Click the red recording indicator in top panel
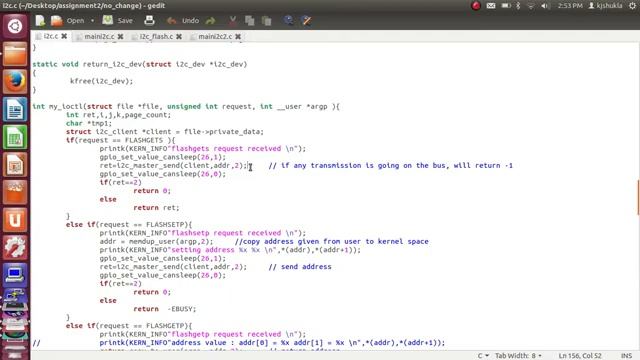Screen dimensions: 640x360 pyautogui.click(x=476, y=6)
